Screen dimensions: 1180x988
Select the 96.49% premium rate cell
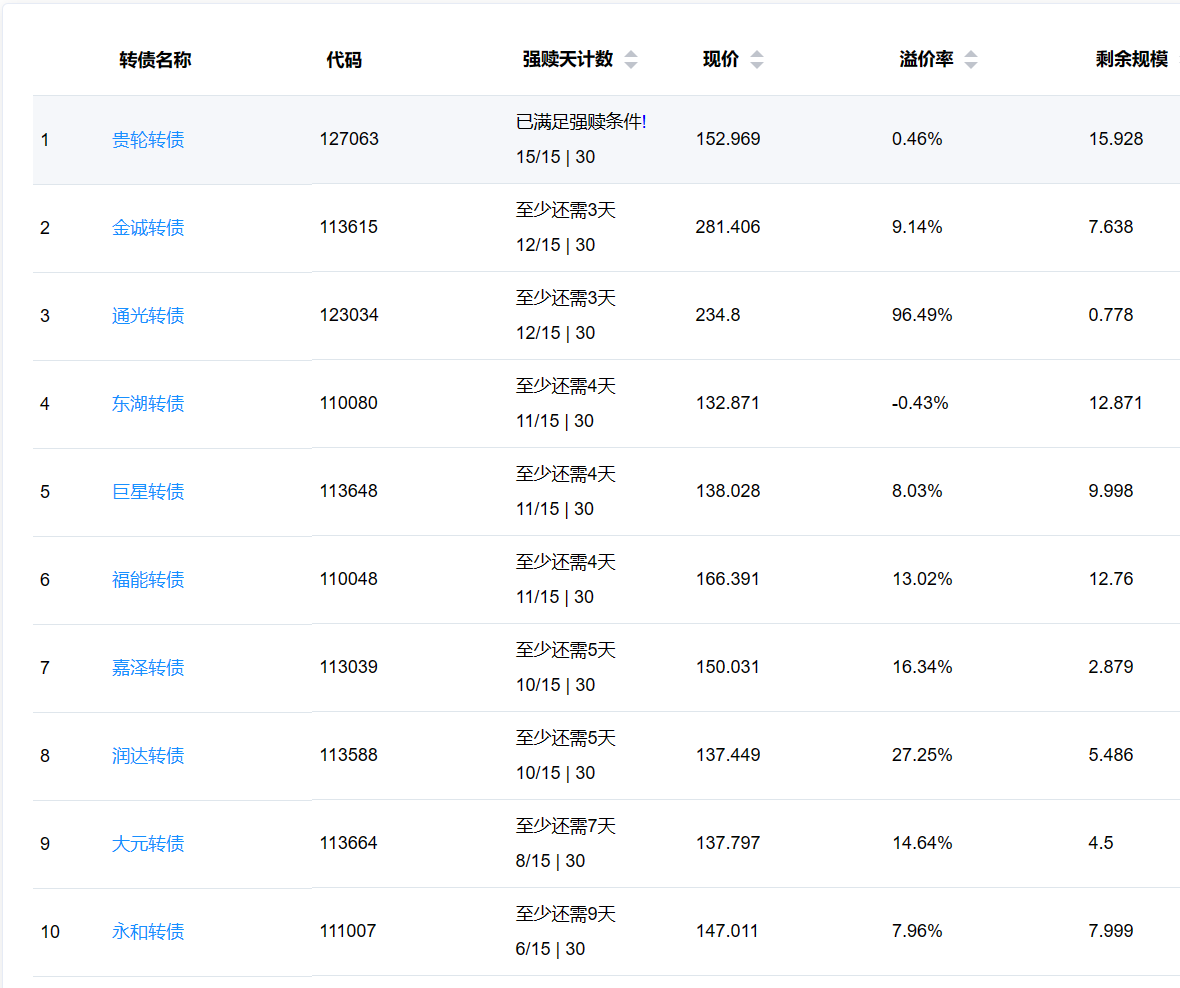pyautogui.click(x=922, y=316)
